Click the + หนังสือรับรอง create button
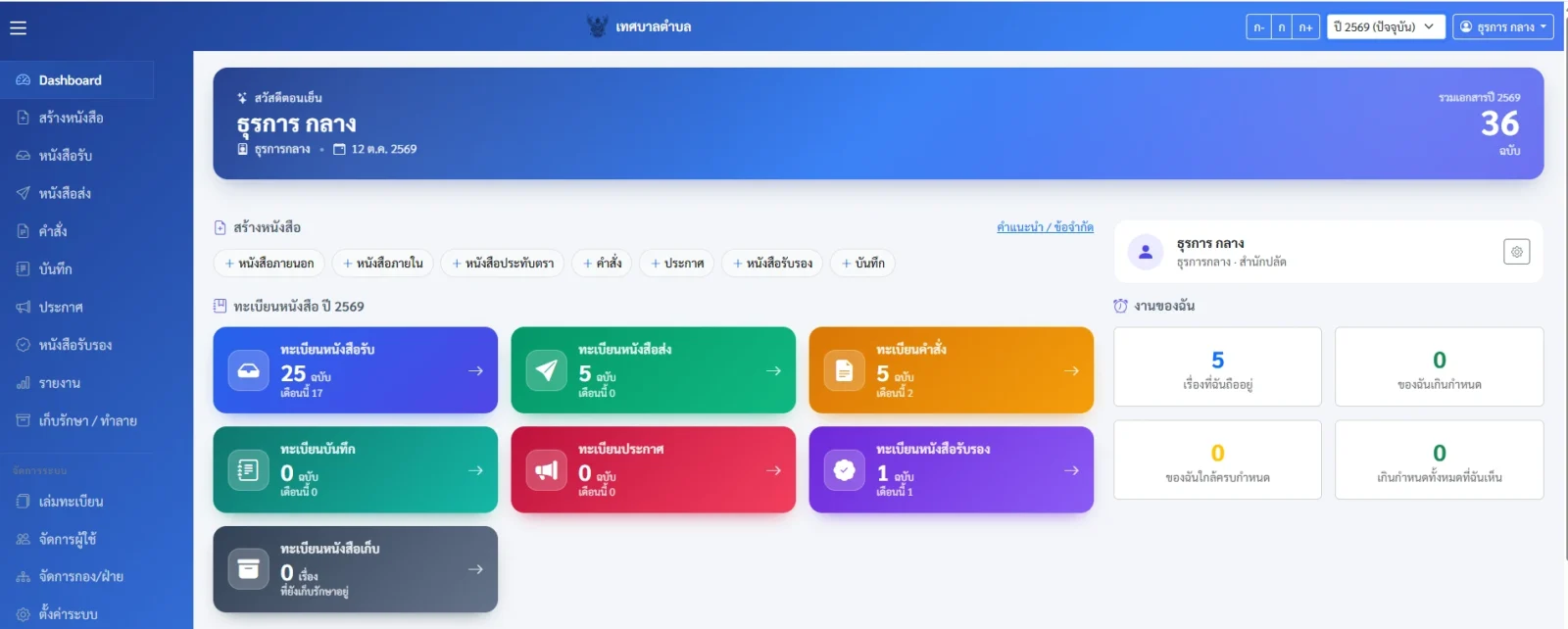Viewport: 1568px width, 629px height. [x=773, y=263]
